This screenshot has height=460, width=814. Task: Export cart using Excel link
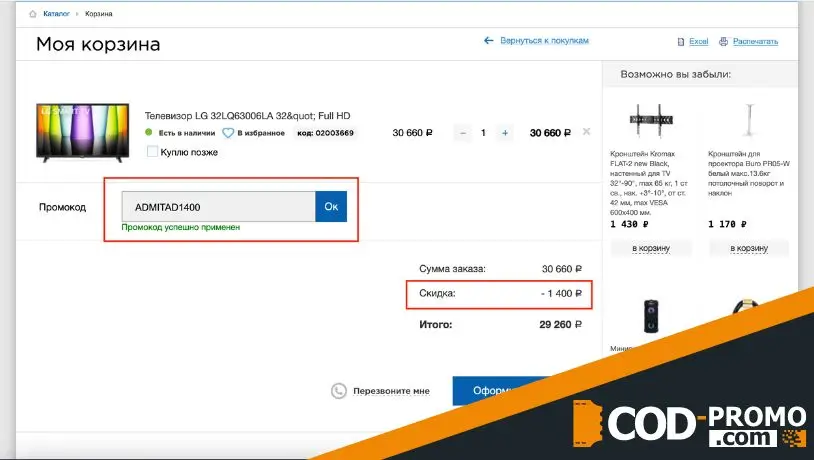point(698,42)
